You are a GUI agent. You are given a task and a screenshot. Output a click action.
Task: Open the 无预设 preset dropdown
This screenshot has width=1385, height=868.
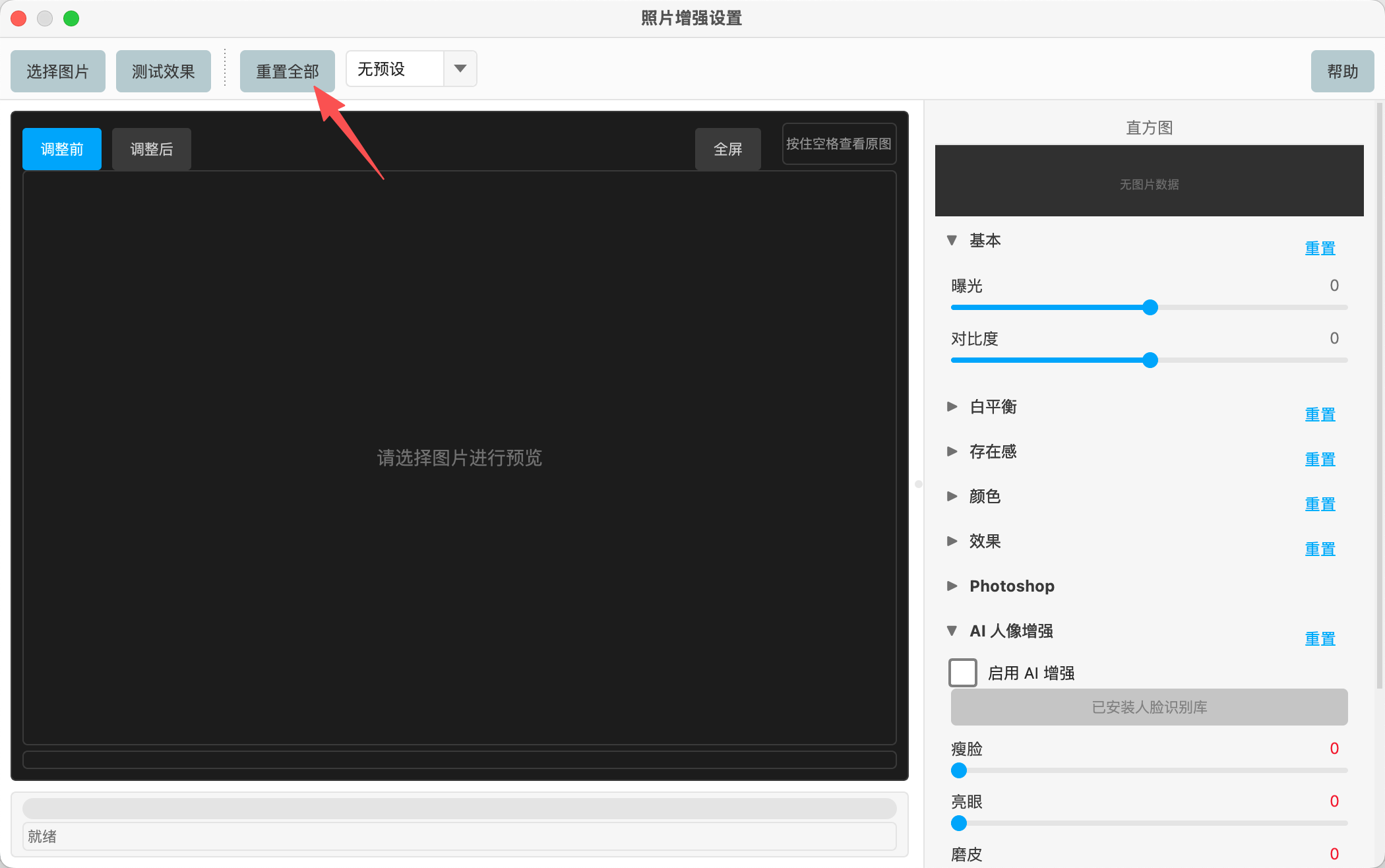pos(460,69)
